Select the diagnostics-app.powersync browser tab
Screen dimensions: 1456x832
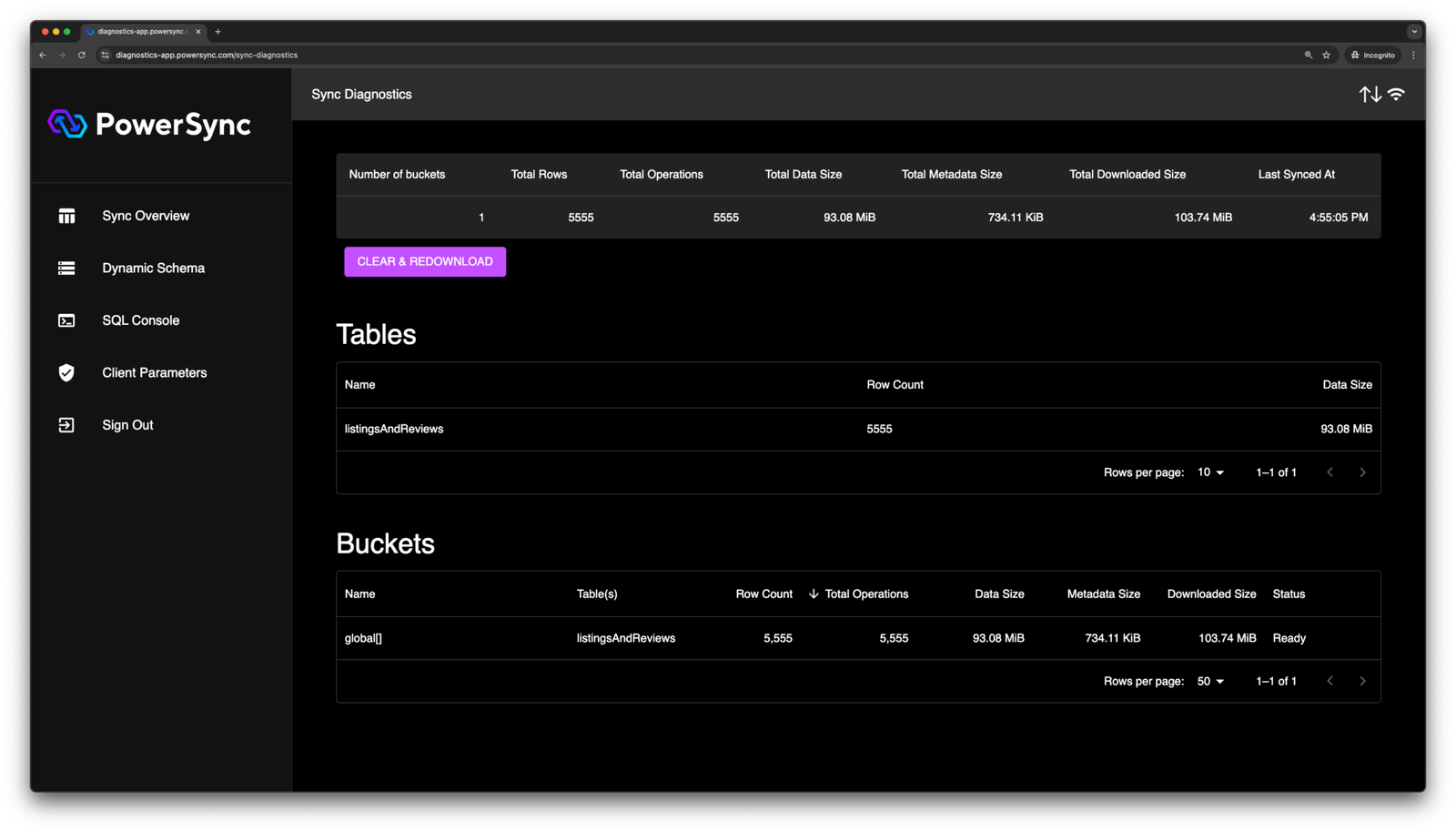click(x=143, y=32)
